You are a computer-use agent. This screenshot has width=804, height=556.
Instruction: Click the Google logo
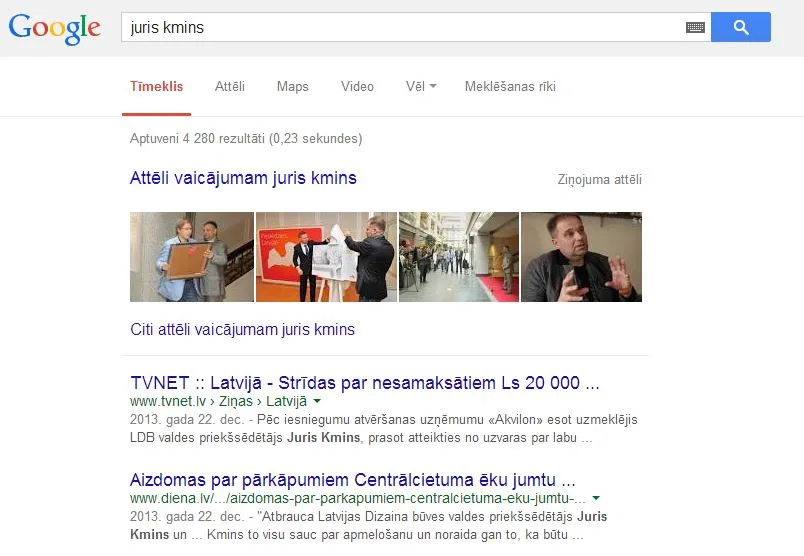coord(54,28)
